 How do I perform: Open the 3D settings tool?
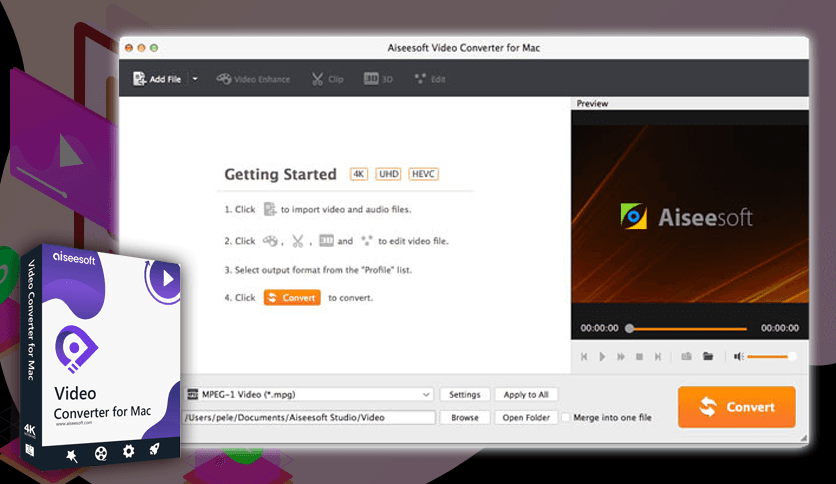click(378, 79)
